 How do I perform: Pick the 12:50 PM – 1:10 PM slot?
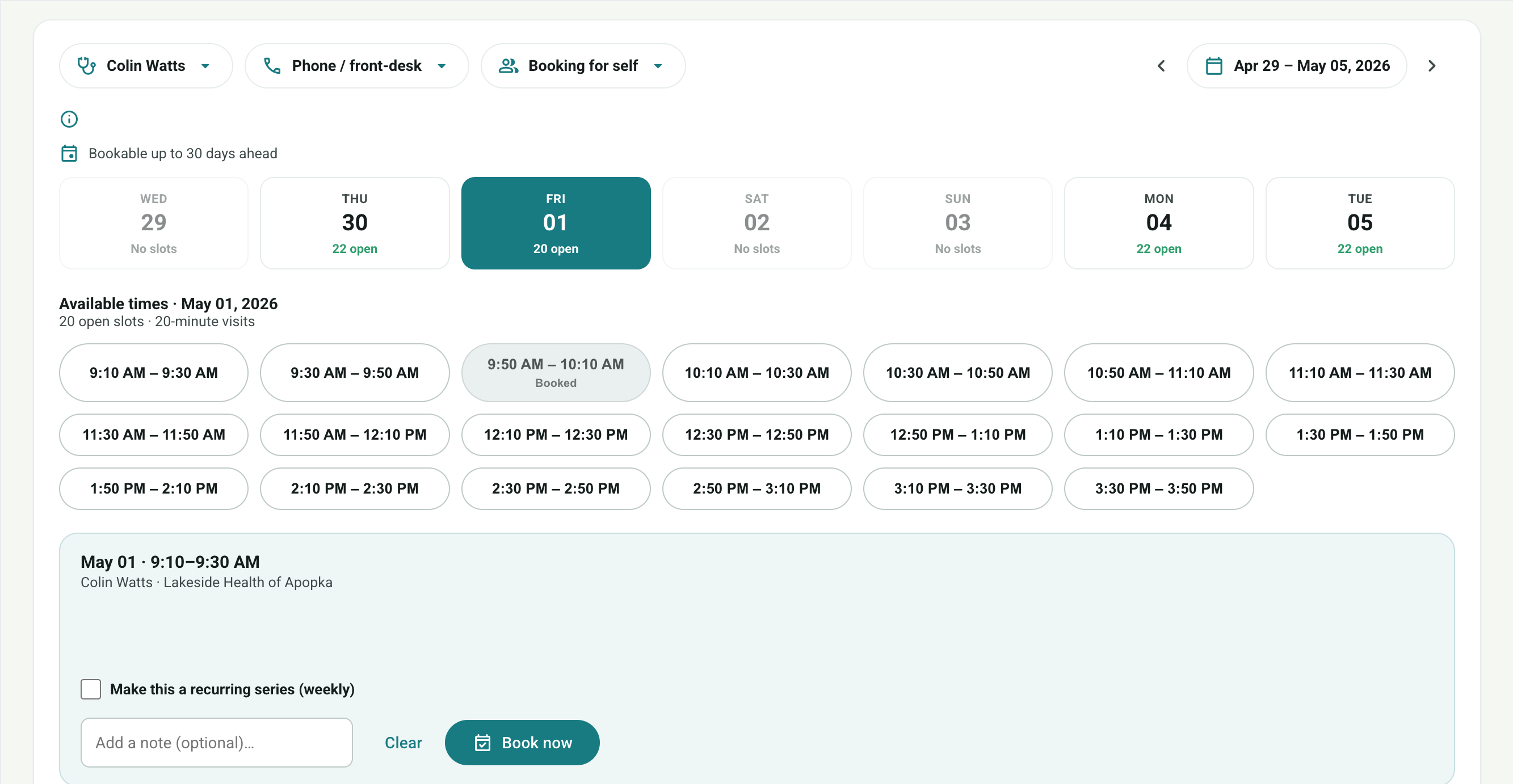(957, 435)
